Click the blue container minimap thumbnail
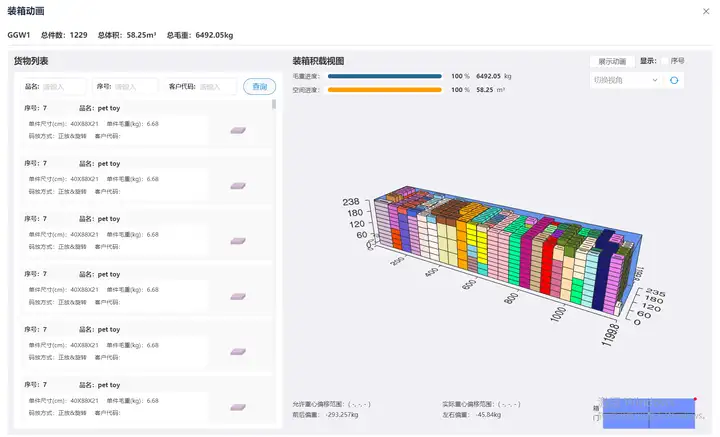 (649, 413)
